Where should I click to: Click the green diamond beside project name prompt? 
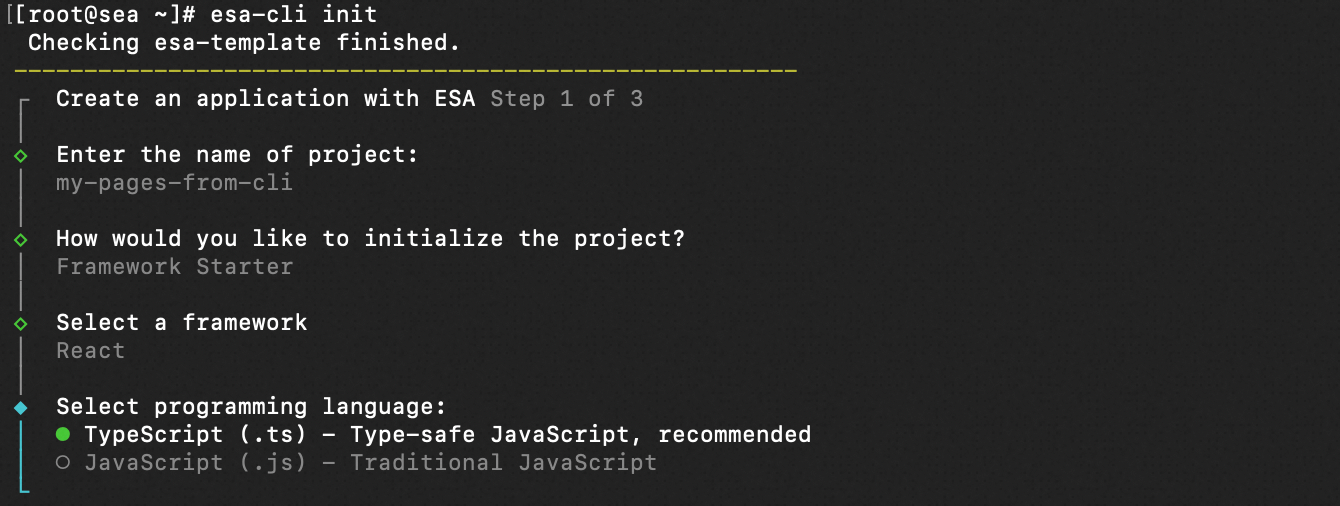click(21, 156)
